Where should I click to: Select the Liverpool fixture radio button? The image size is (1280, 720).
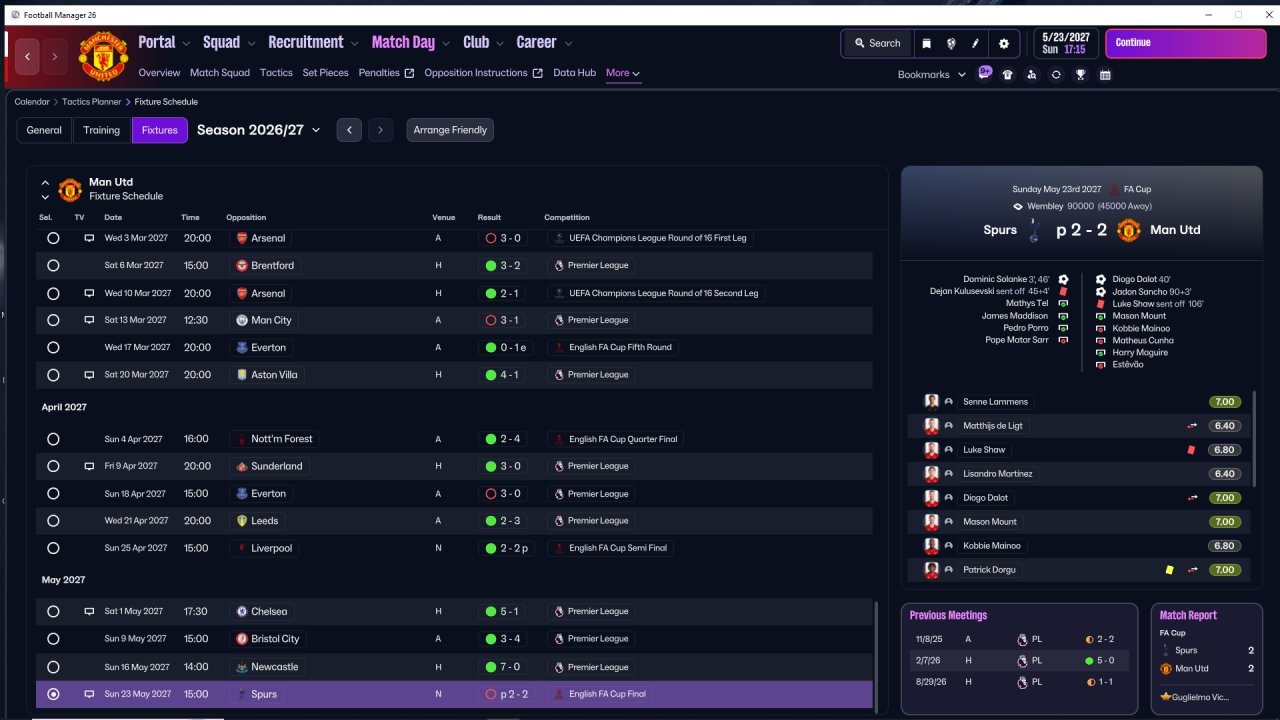pos(53,548)
